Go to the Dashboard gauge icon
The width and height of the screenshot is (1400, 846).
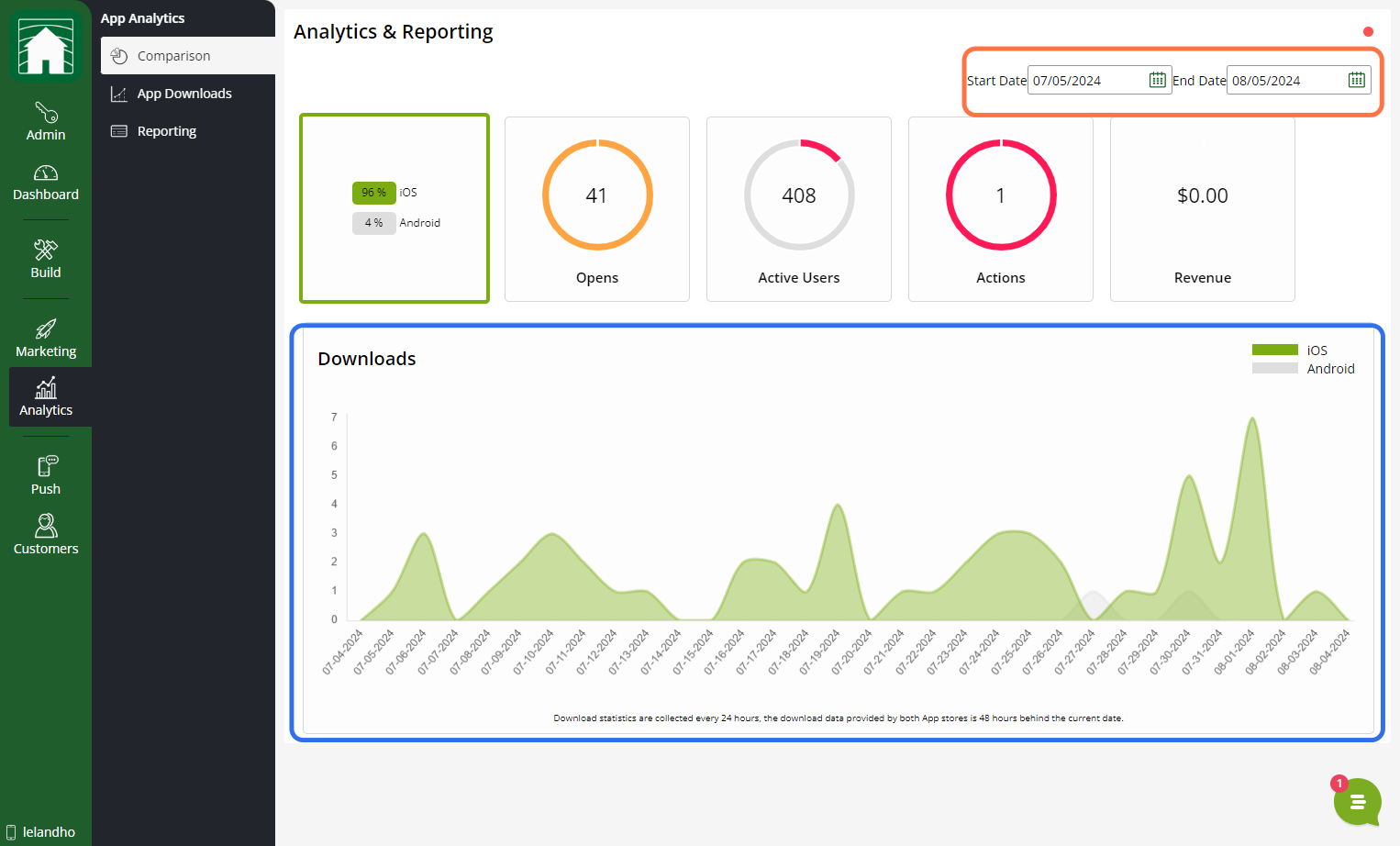pyautogui.click(x=46, y=173)
